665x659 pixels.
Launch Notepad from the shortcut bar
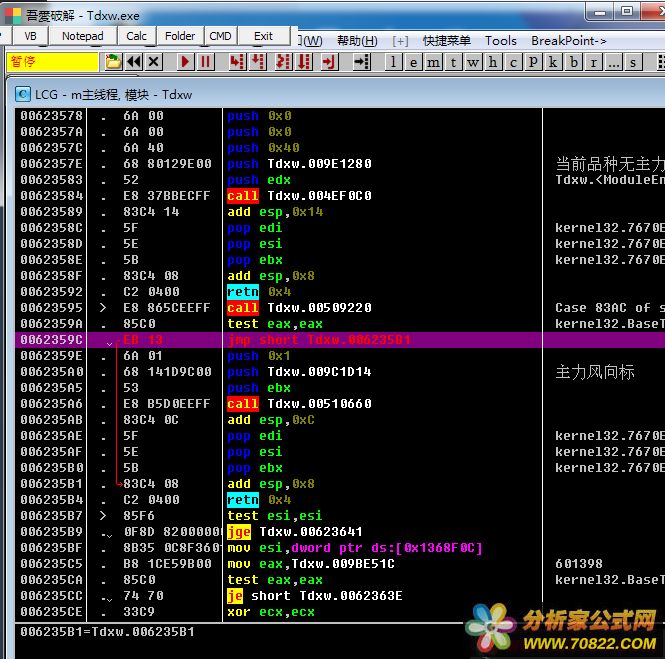pos(83,36)
